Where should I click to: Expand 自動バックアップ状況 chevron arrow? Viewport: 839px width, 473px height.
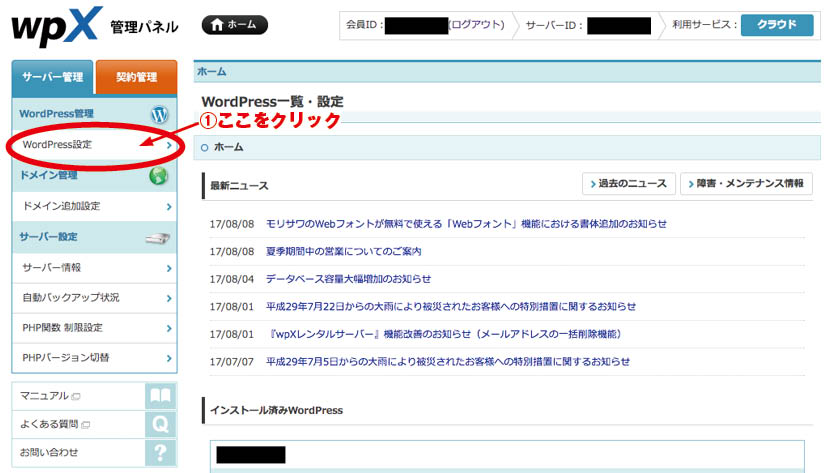coord(170,298)
